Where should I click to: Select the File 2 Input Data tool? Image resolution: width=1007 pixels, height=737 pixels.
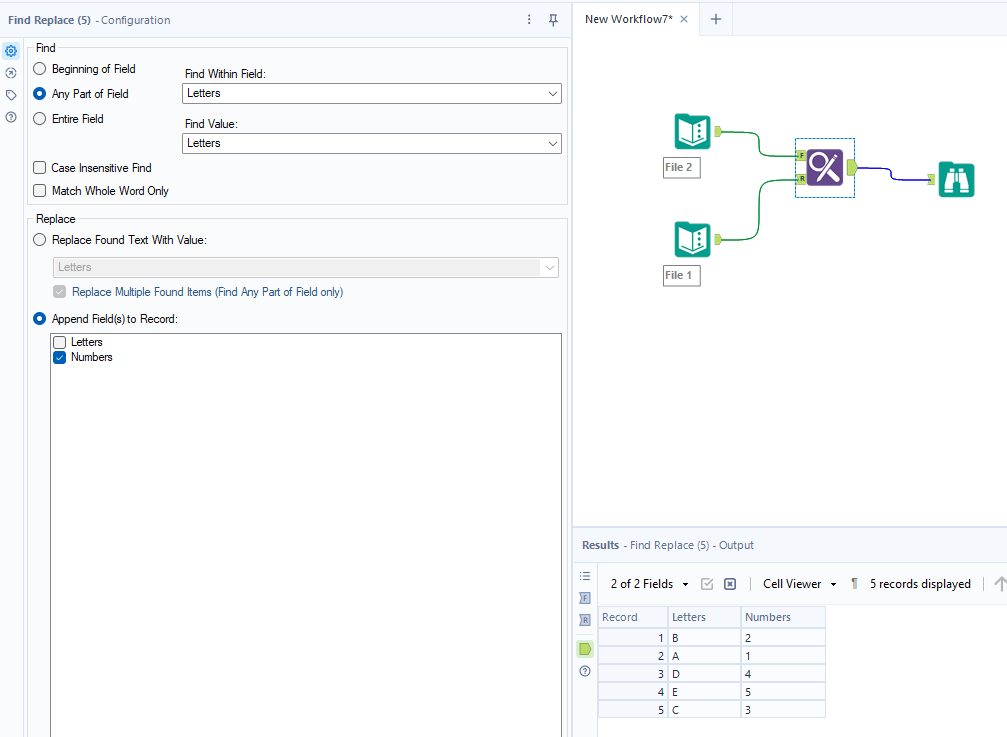(690, 131)
